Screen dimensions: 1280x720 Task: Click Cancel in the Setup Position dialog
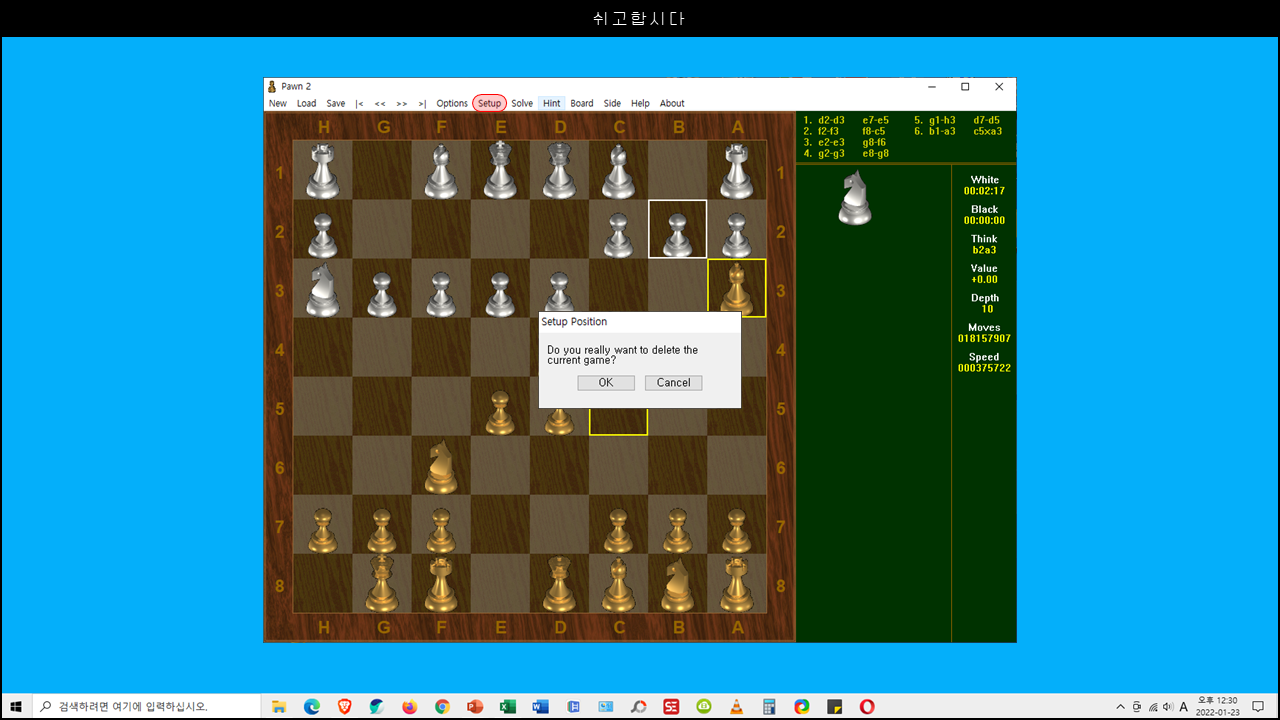coord(673,383)
